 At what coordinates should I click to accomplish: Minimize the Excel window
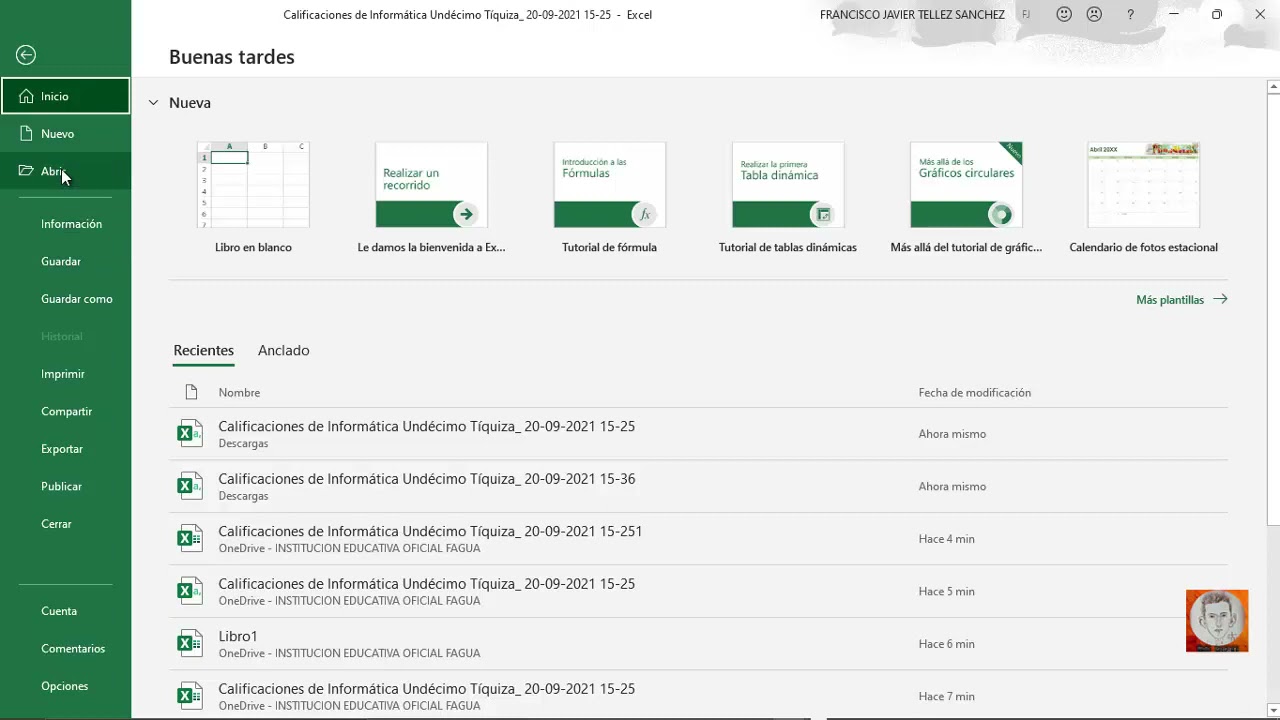tap(1173, 15)
